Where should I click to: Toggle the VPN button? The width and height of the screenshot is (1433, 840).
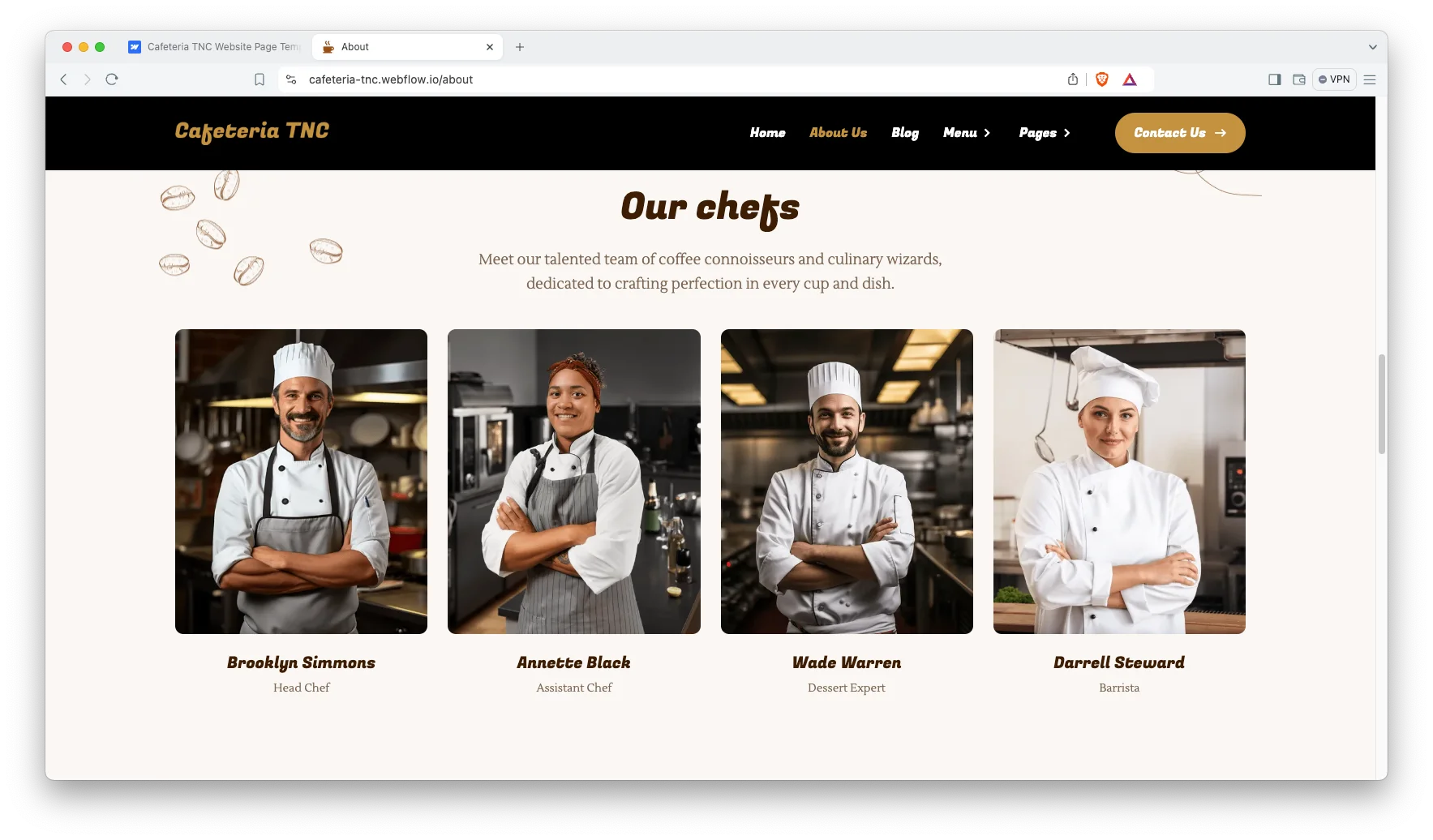pos(1334,79)
